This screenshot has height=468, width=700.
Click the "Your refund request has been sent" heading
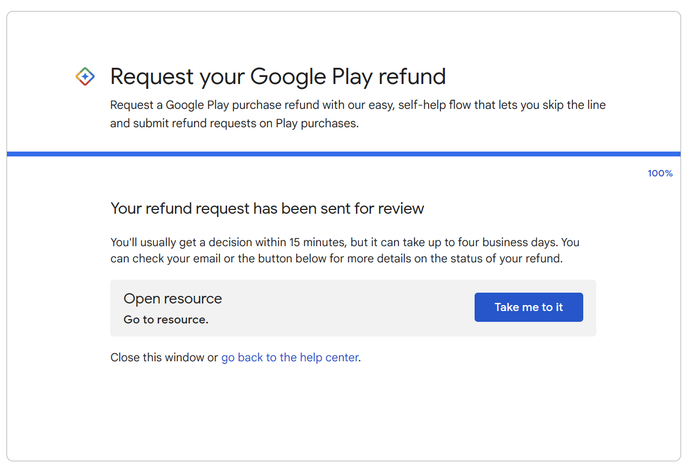(267, 209)
